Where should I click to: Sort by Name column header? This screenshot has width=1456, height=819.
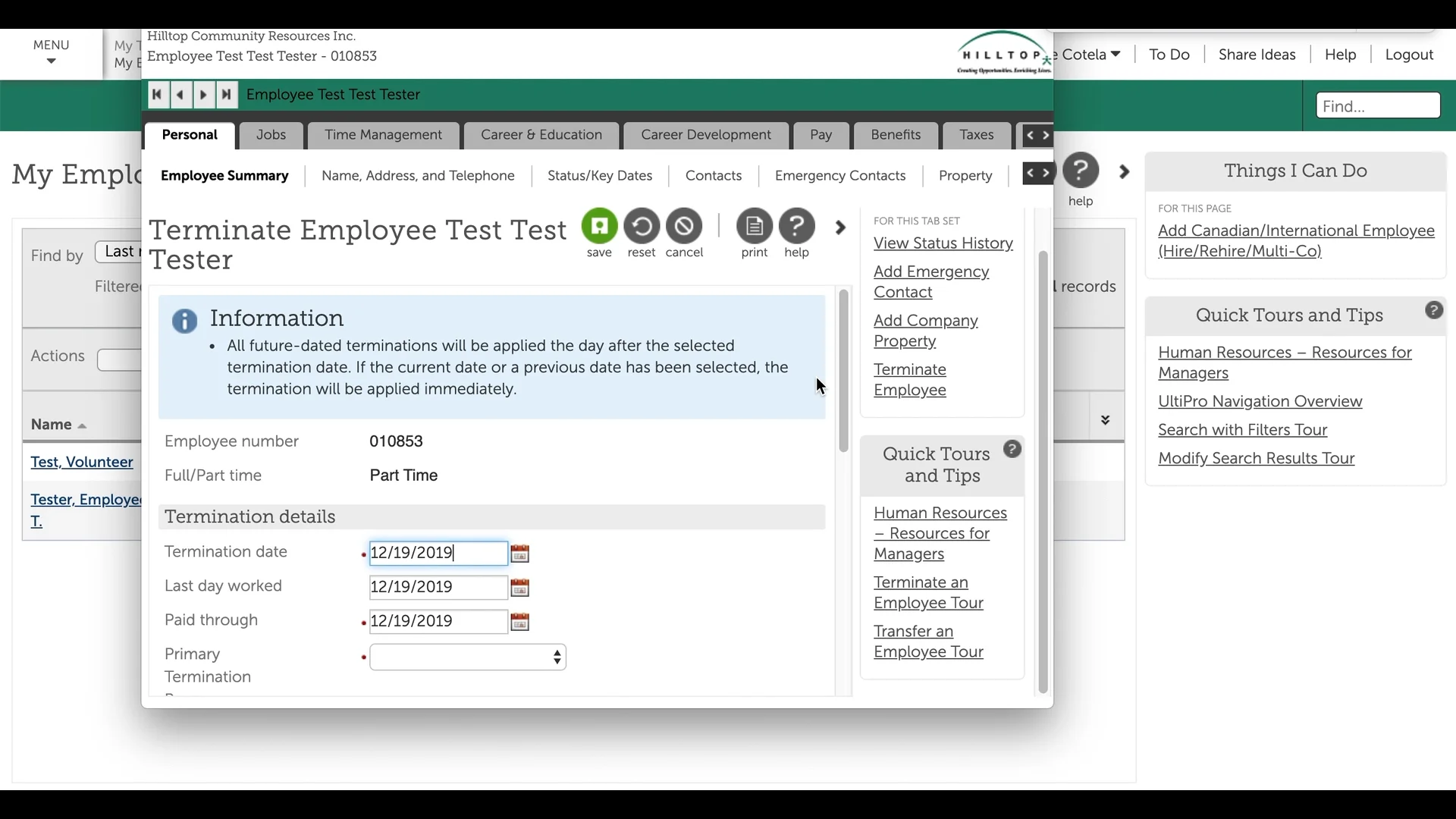[58, 425]
